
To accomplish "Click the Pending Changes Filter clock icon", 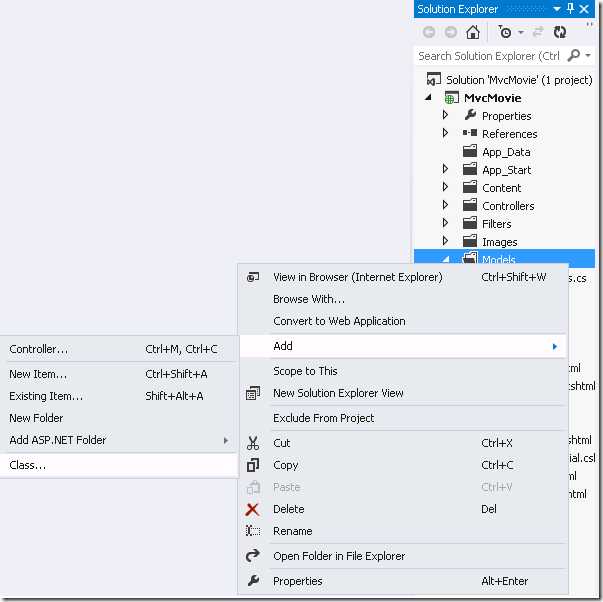I will [505, 32].
